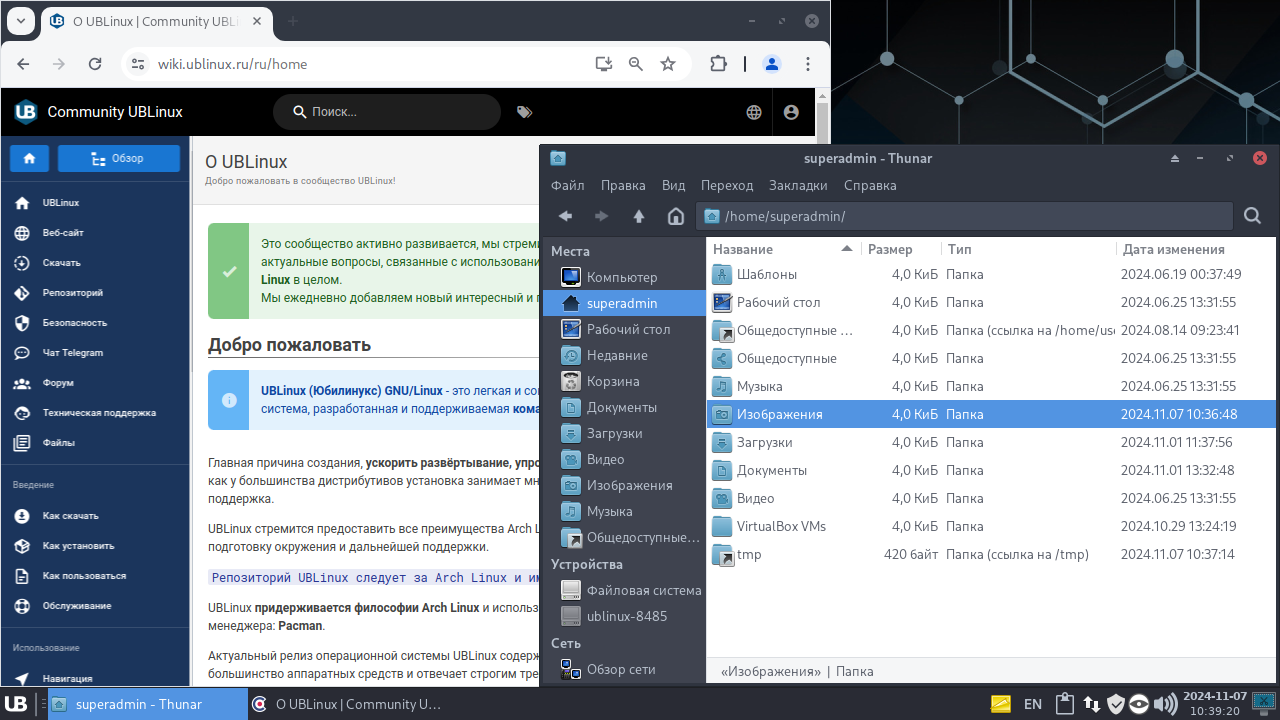1280x720 pixels.
Task: Switch keyboard layout by clicking EN indicator
Action: [1032, 703]
